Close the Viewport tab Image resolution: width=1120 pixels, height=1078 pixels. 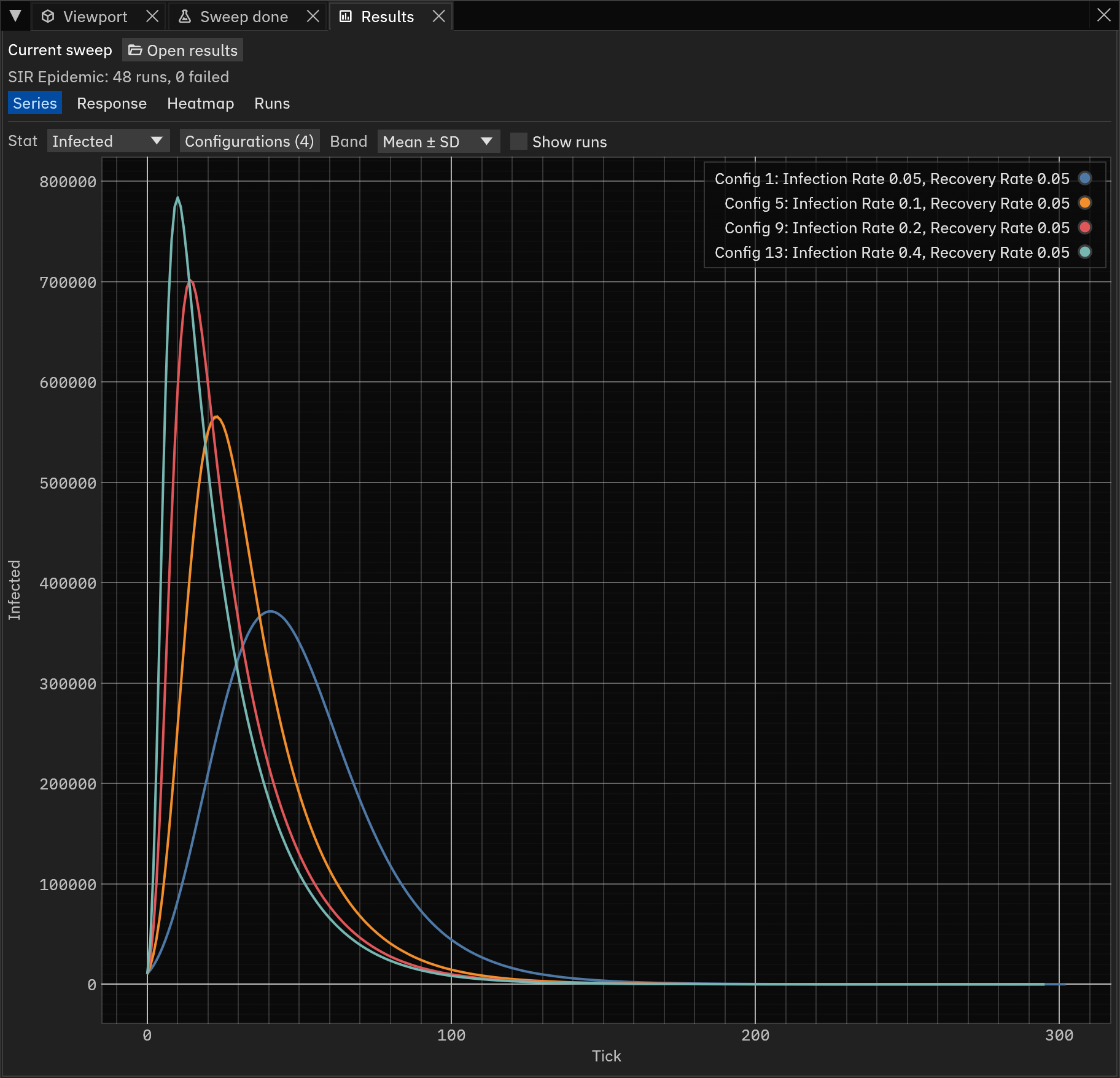[152, 17]
